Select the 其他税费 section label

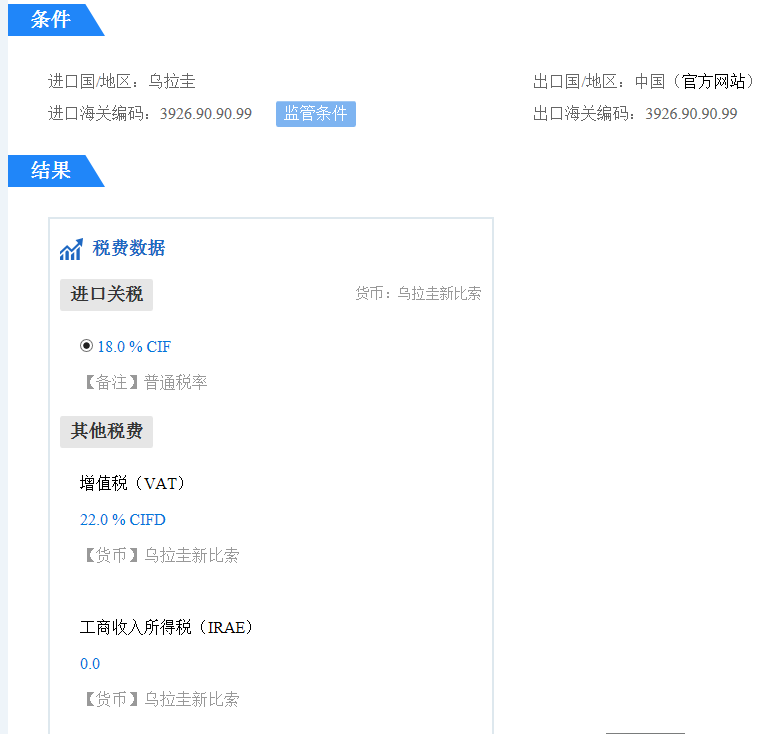point(106,431)
